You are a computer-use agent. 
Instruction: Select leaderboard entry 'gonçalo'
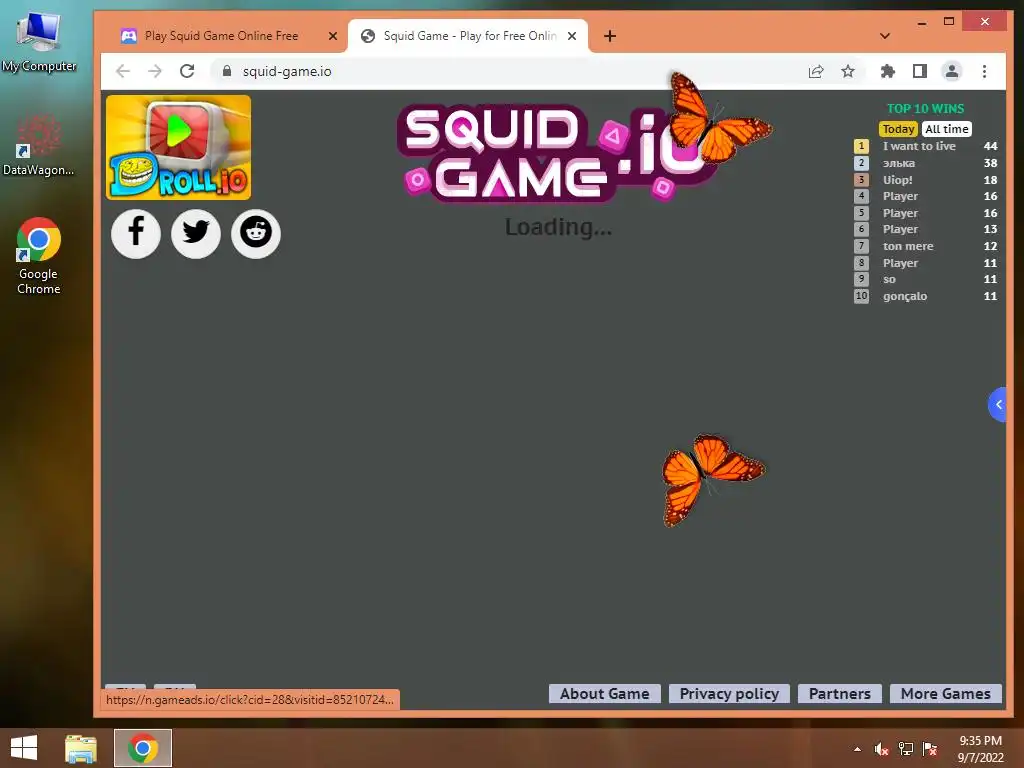click(x=925, y=296)
